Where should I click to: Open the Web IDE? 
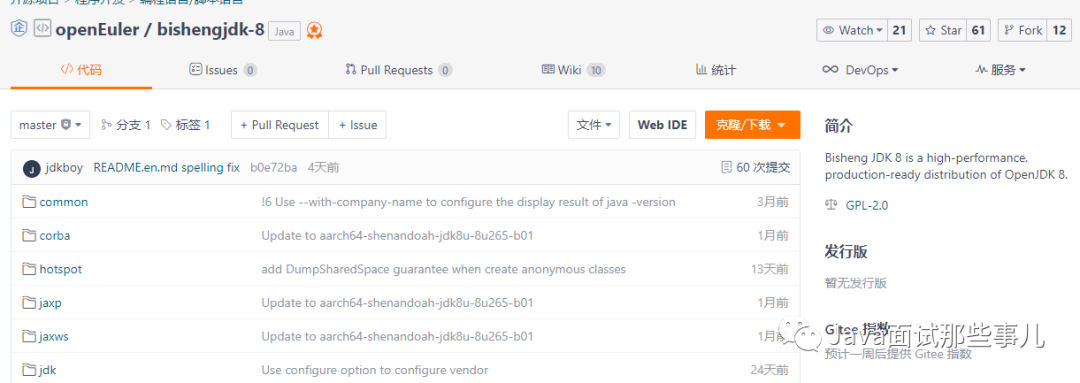[663, 125]
